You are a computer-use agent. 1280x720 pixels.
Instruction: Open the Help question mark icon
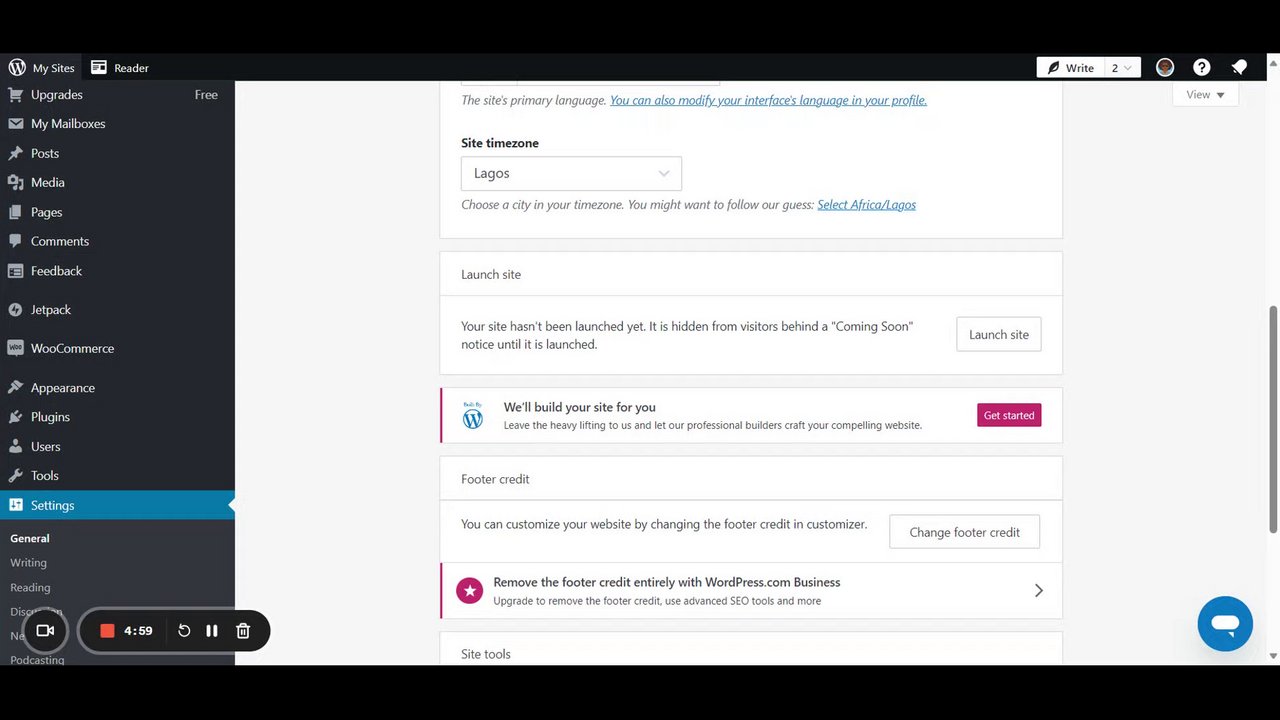coord(1202,67)
